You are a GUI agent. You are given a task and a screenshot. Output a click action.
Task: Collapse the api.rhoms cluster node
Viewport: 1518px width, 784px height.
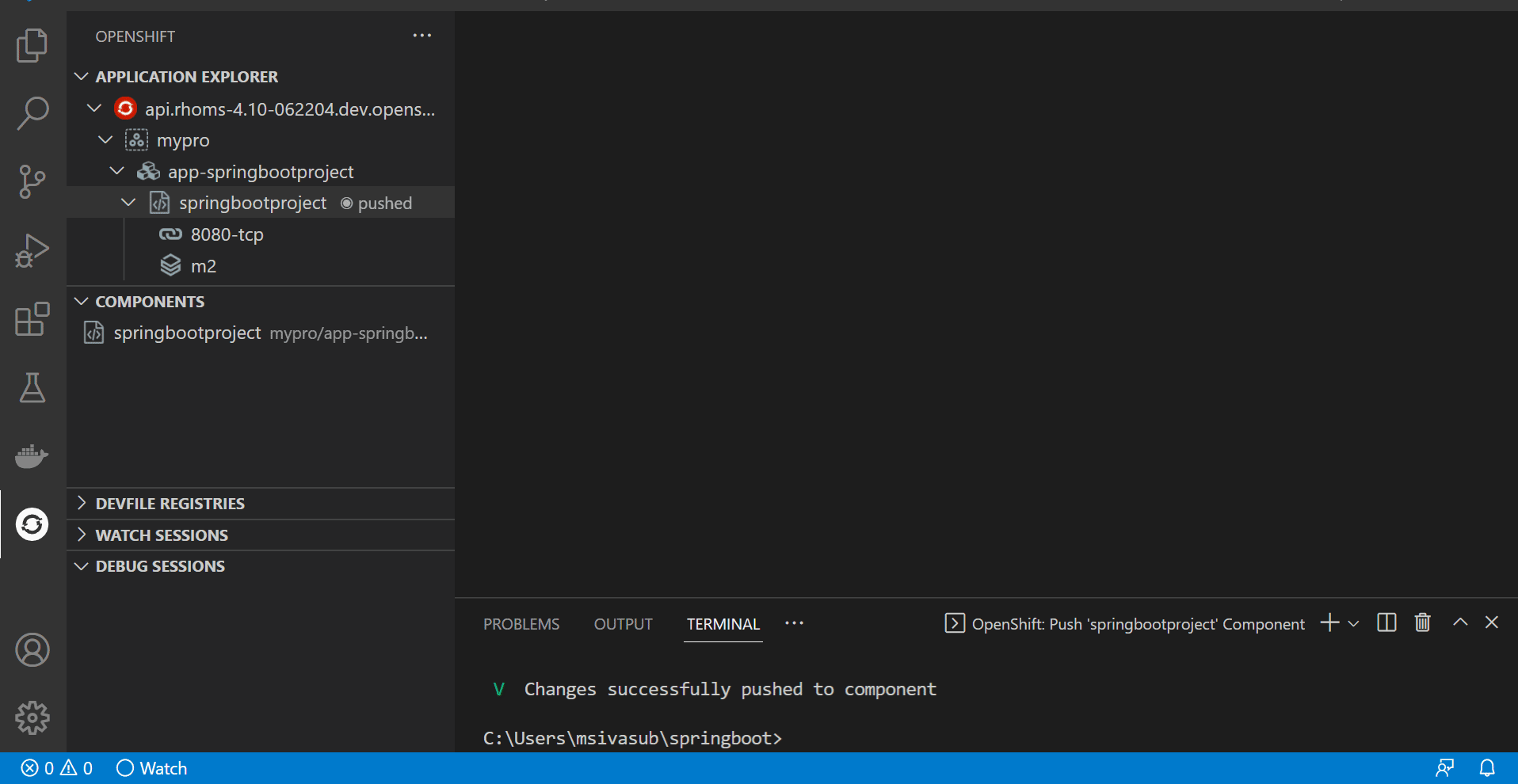(94, 108)
